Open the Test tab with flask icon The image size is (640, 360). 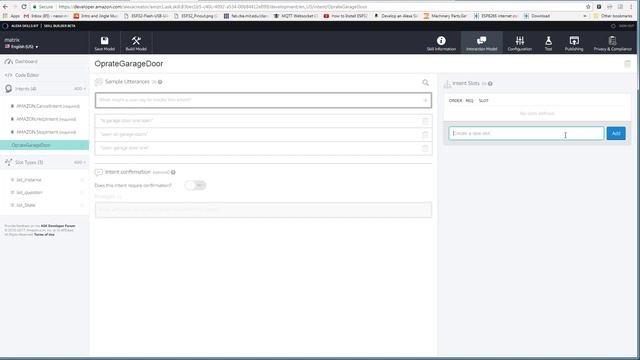pyautogui.click(x=548, y=43)
